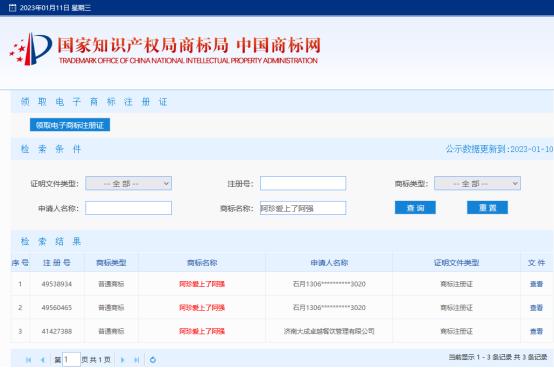Click the 重置 reset button
Image resolution: width=554 pixels, height=368 pixels.
(488, 208)
